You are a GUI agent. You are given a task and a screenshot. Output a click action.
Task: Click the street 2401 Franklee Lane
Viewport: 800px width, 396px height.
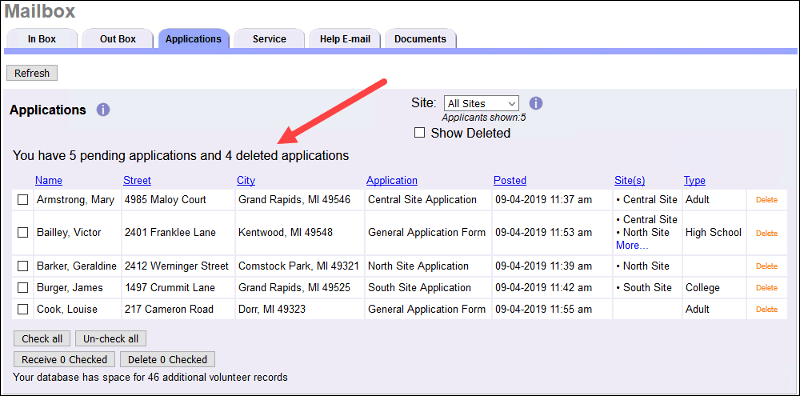click(x=170, y=232)
